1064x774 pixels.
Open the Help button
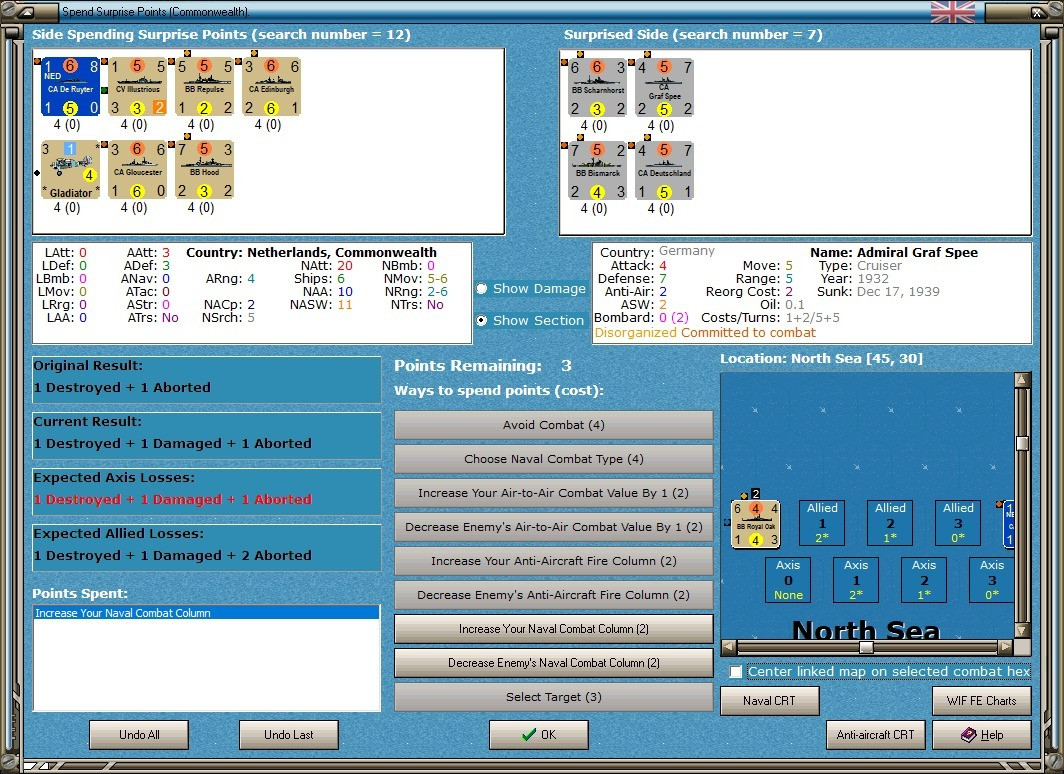(981, 735)
